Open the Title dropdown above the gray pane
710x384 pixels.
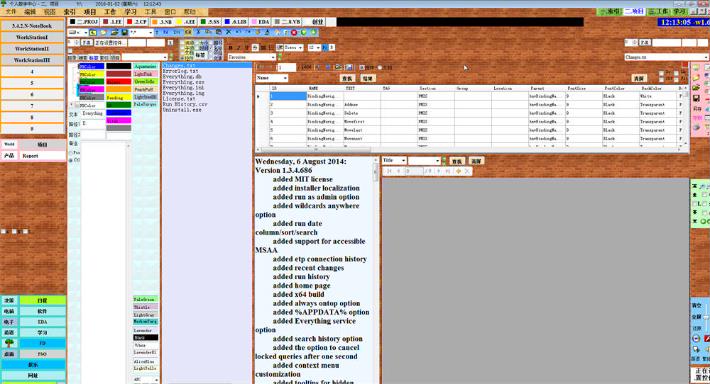click(403, 160)
